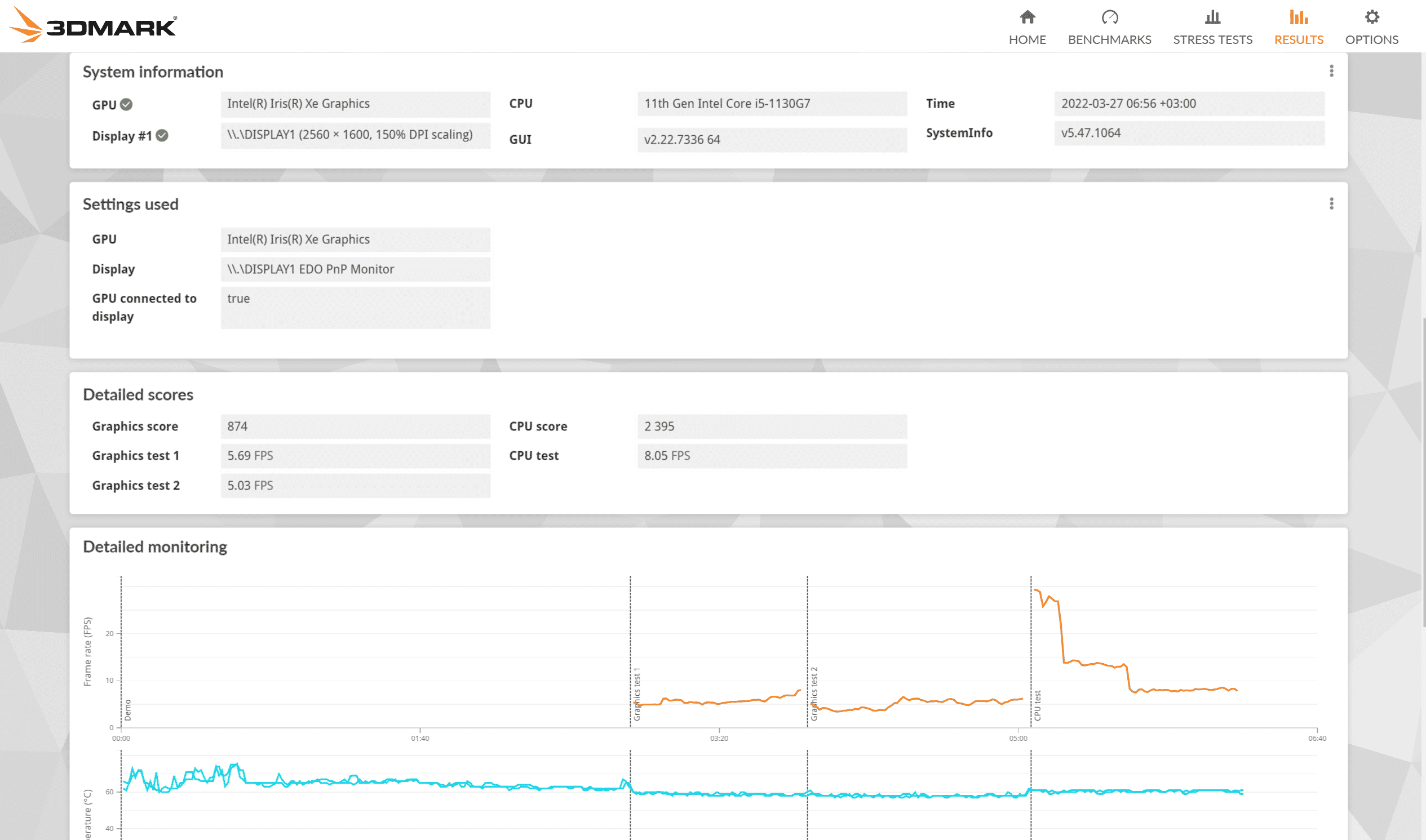Click the Home house icon
The image size is (1426, 840).
1027,17
